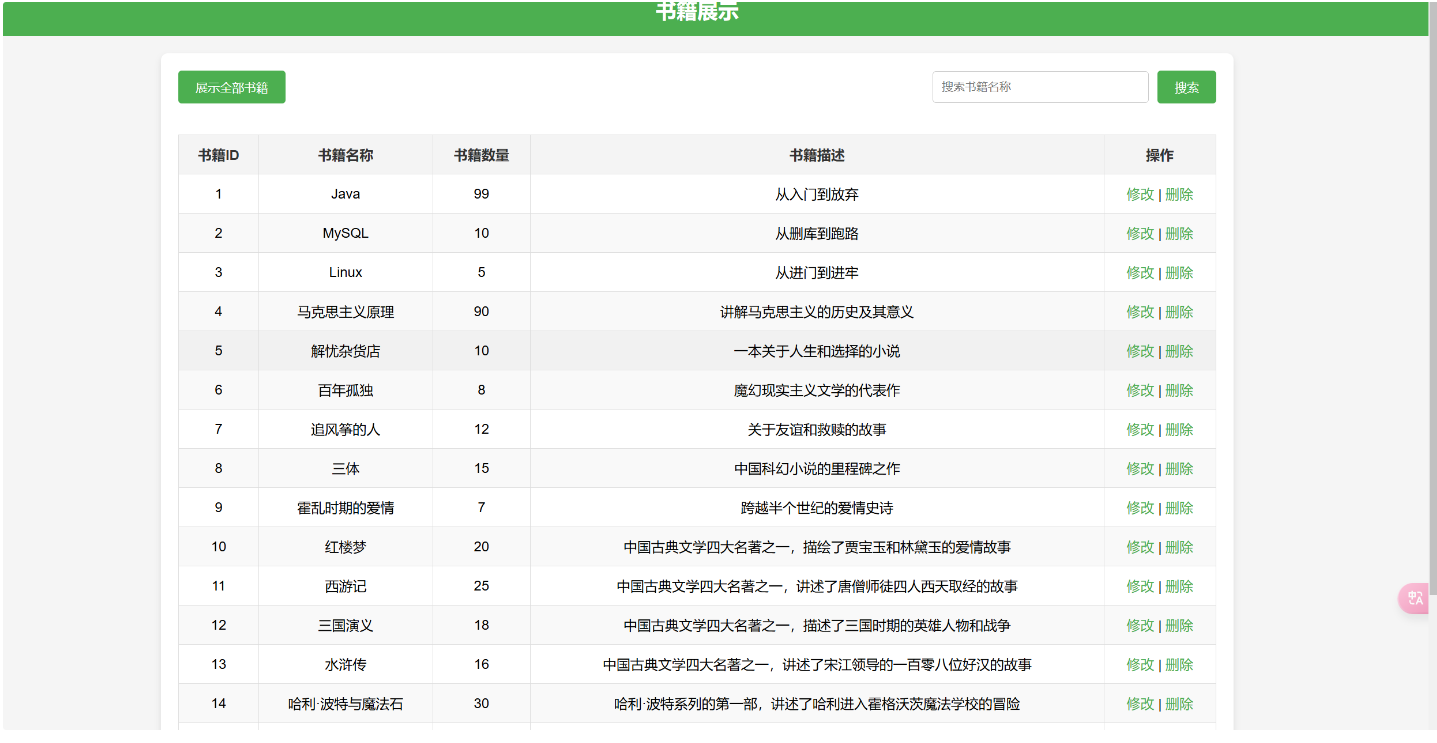Click the book name 追风筝的人
Image resolution: width=1437 pixels, height=743 pixels.
click(346, 429)
